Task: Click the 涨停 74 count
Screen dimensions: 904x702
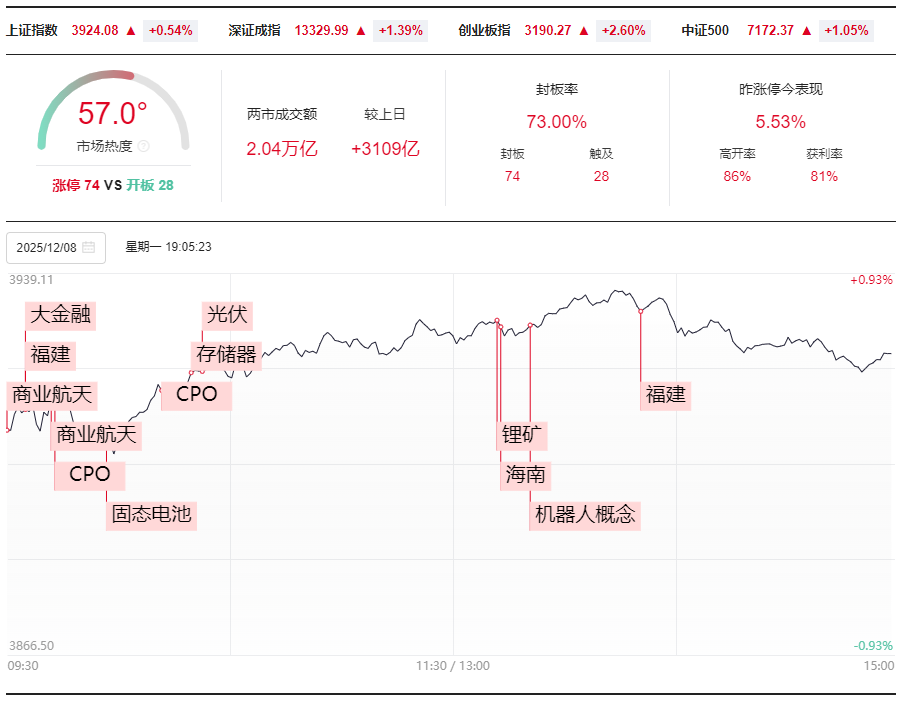Action: pyautogui.click(x=76, y=185)
